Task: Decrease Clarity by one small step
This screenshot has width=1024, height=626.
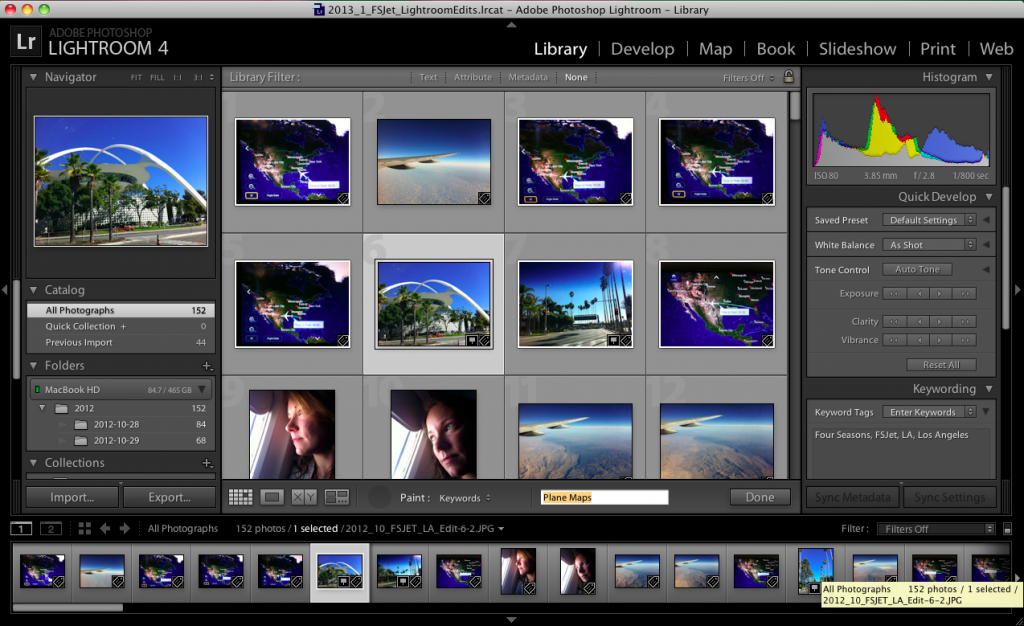Action: (x=919, y=321)
